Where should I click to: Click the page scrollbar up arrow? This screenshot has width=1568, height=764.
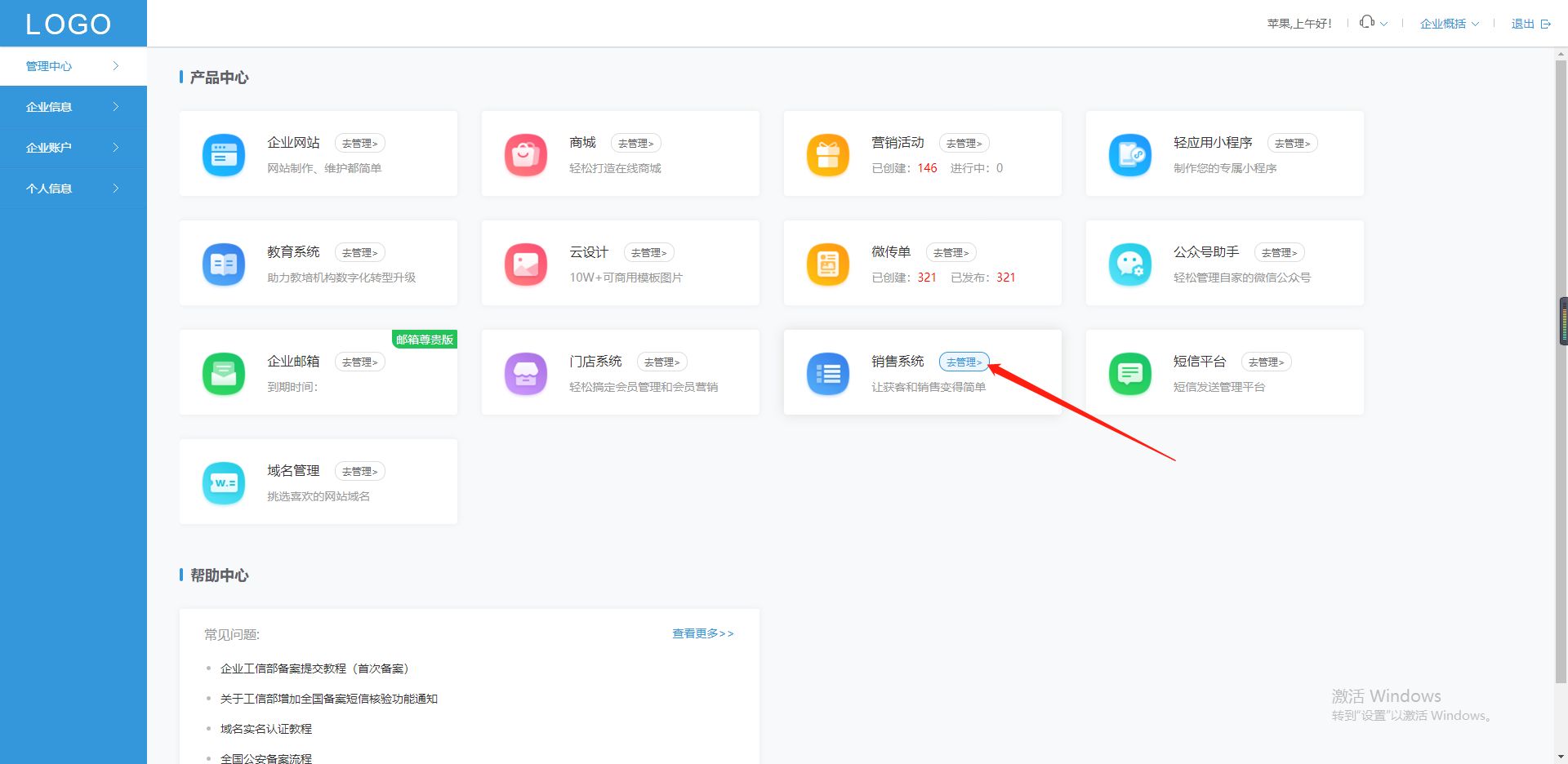[x=1561, y=53]
